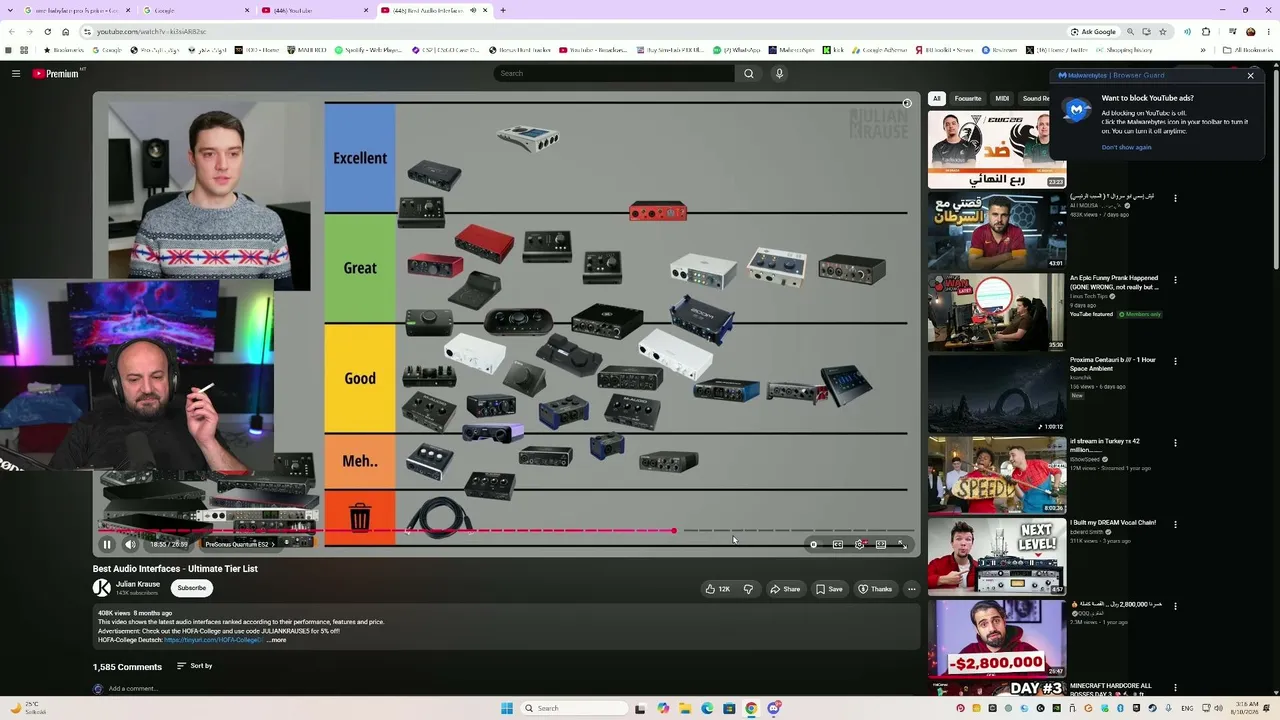Open the Shopping history bookmark

(1124, 50)
